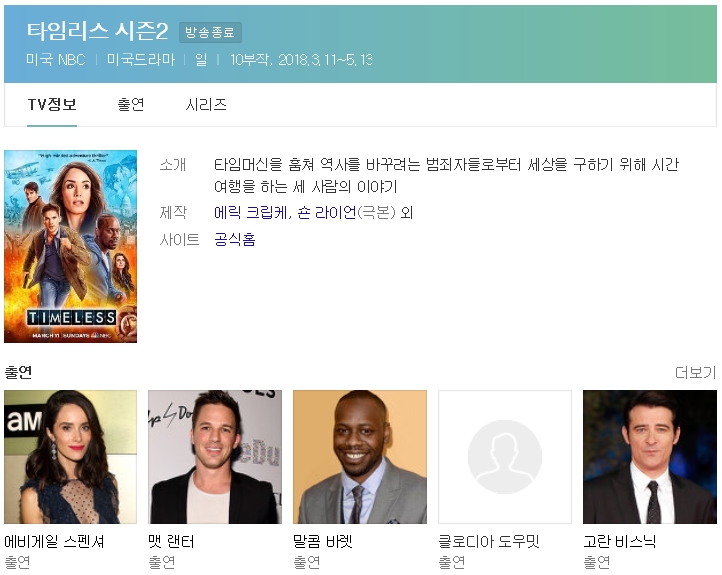Open the 말콤 바렛 cast photo

360,457
